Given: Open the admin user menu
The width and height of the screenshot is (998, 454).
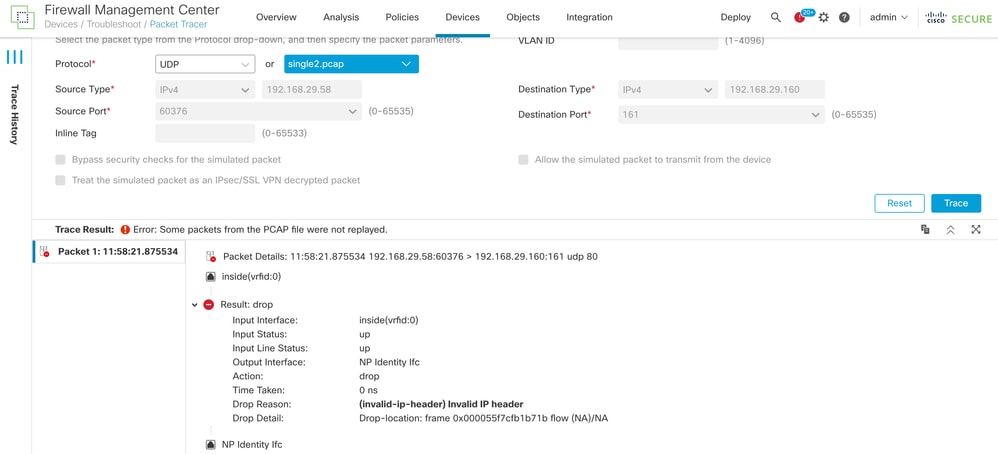Looking at the screenshot, I should [x=889, y=18].
